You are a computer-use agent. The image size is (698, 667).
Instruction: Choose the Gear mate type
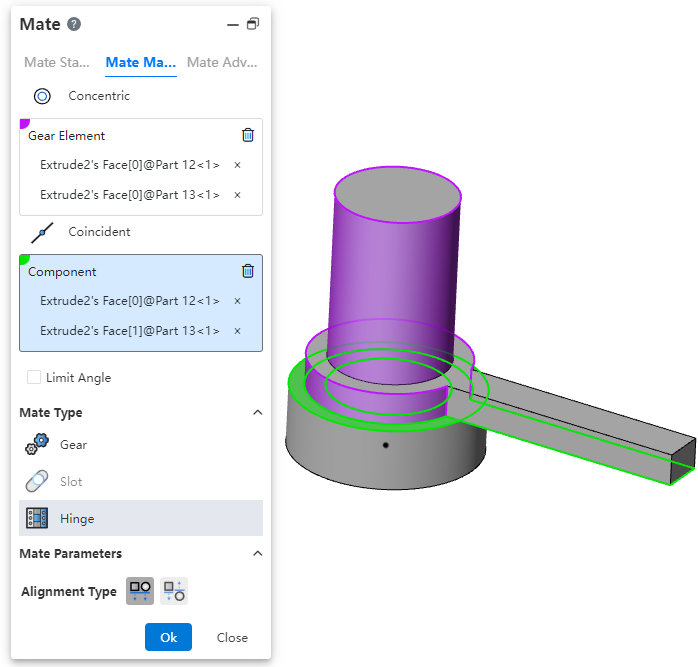pos(141,444)
